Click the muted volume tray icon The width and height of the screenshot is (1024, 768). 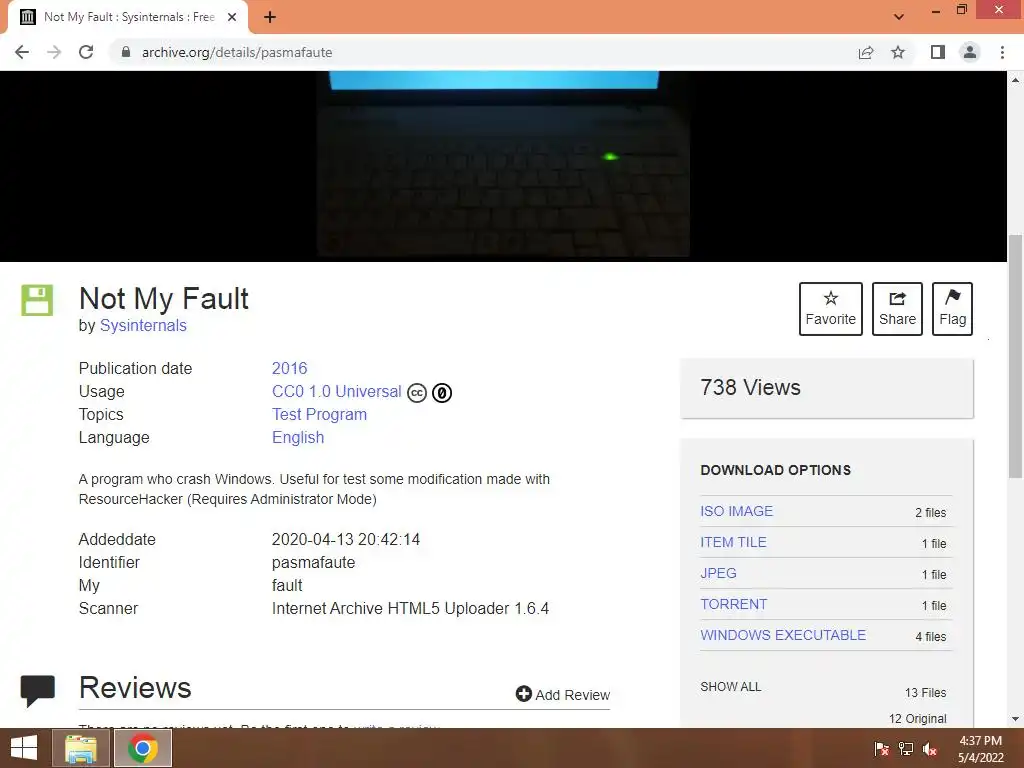[930, 749]
